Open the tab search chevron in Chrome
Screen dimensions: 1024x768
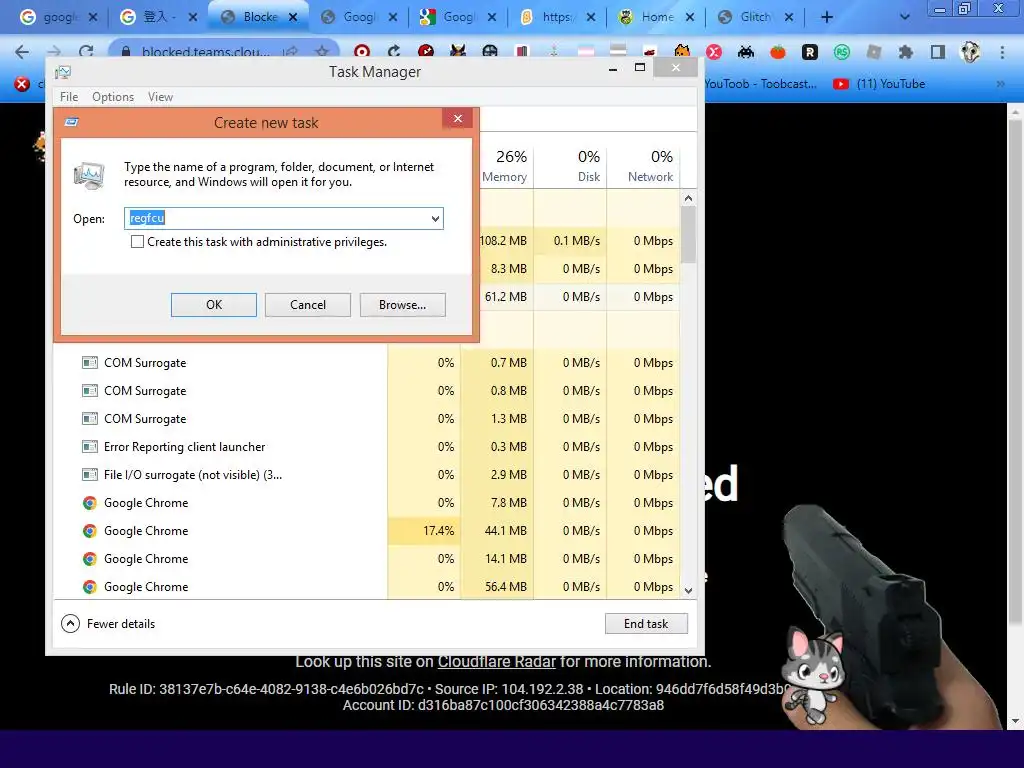tap(904, 17)
